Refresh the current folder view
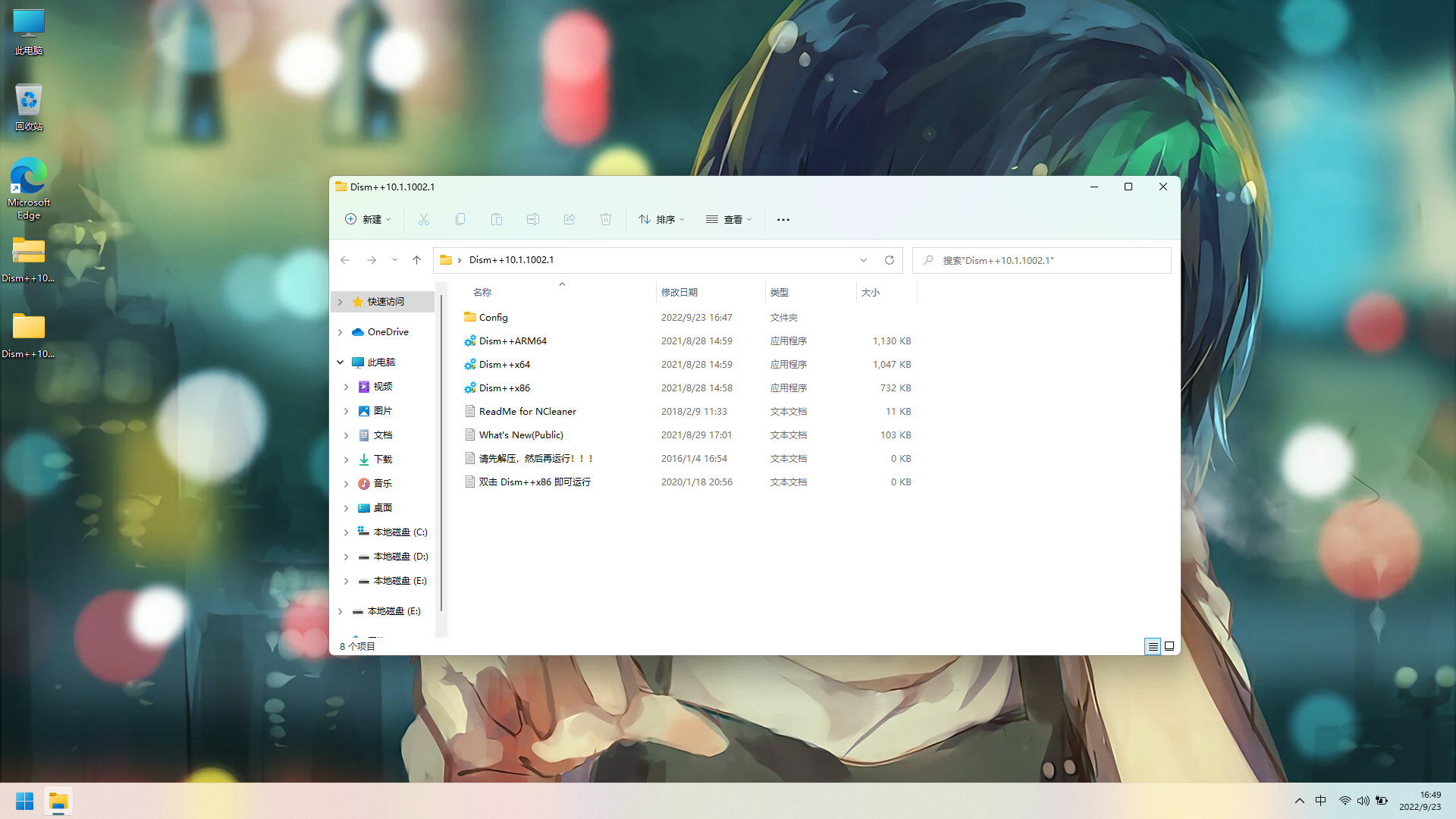Viewport: 1456px width, 819px height. [x=890, y=260]
